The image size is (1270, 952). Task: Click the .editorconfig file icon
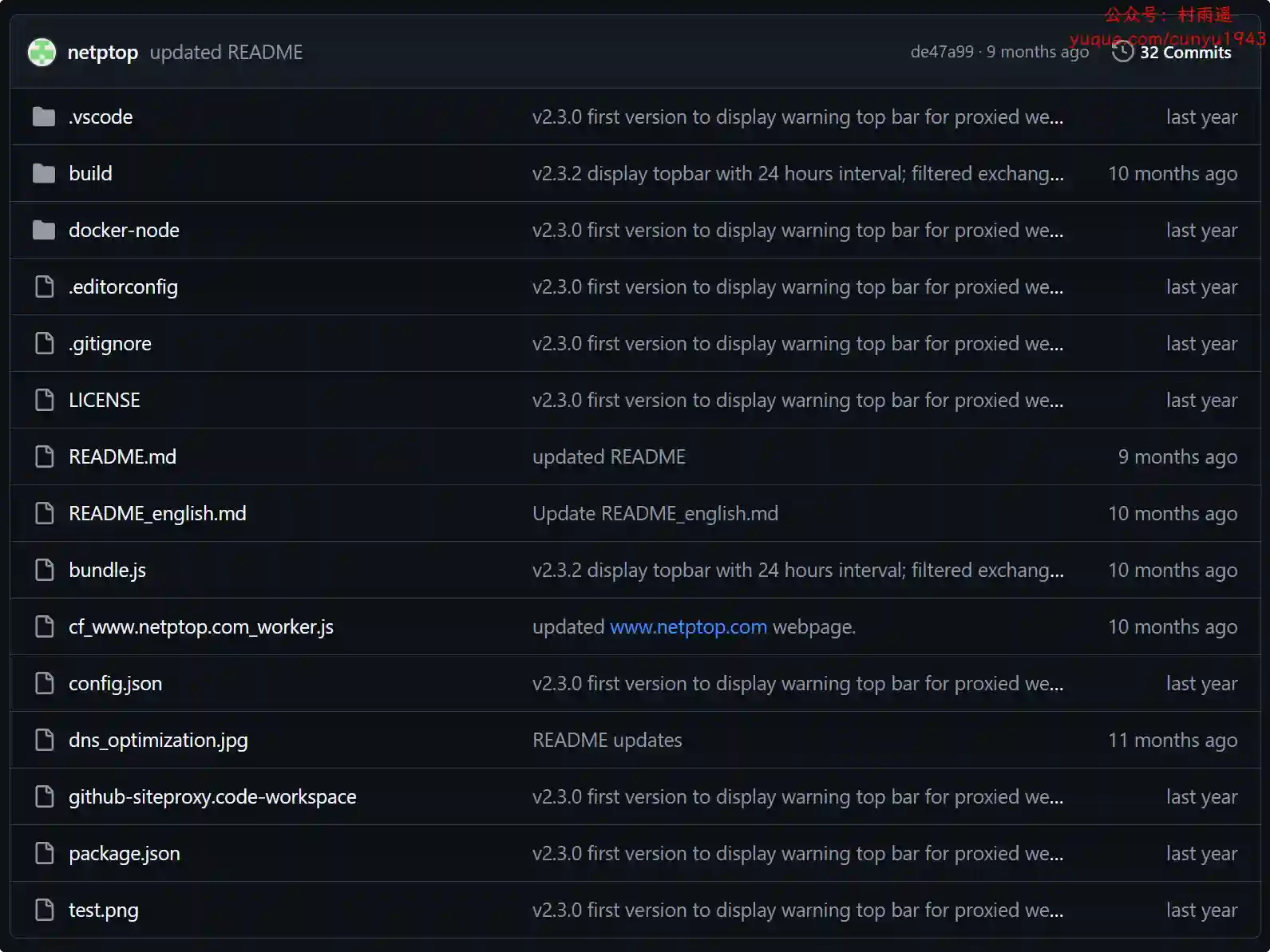click(x=45, y=286)
